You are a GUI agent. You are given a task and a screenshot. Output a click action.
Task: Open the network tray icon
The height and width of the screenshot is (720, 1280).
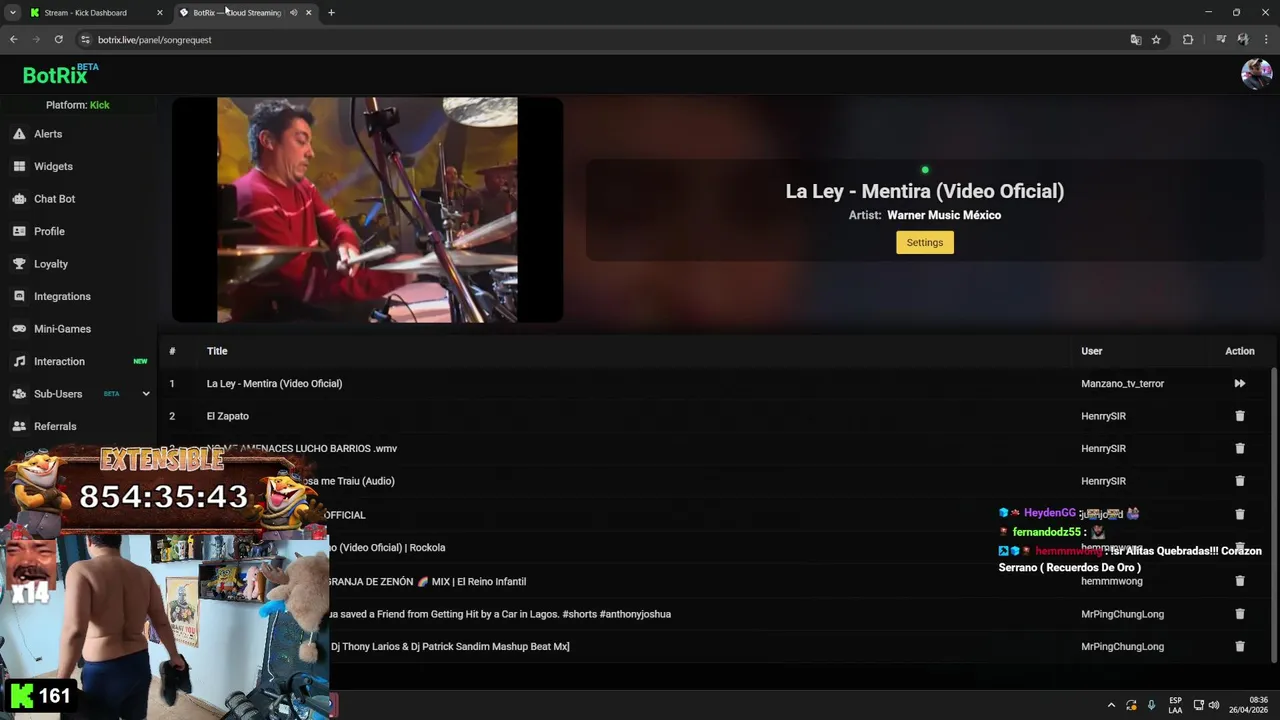1199,705
